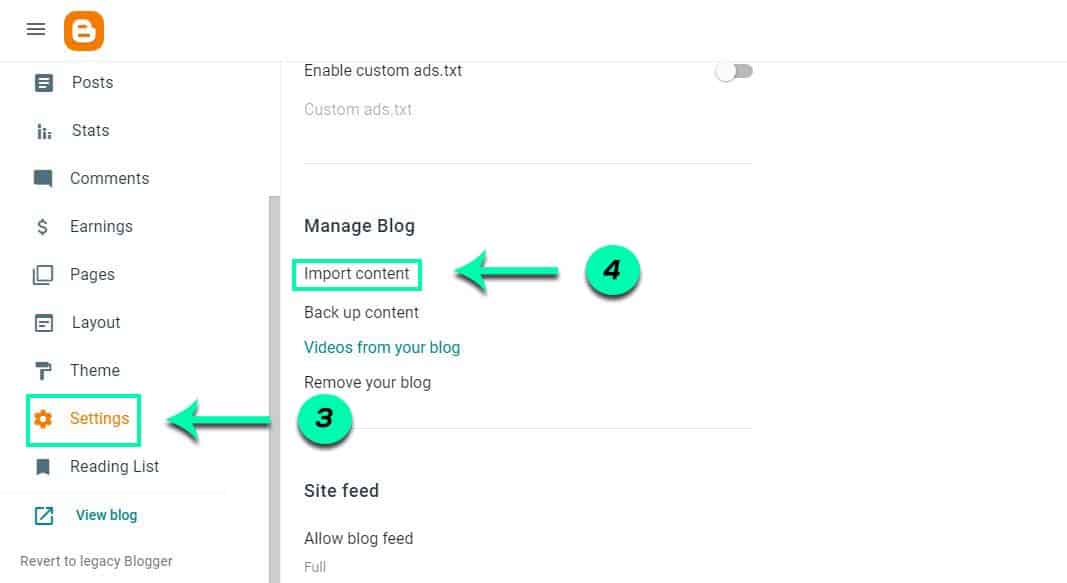Screen dimensions: 1067x583
Task: Click the Posts document icon
Action: 43,83
